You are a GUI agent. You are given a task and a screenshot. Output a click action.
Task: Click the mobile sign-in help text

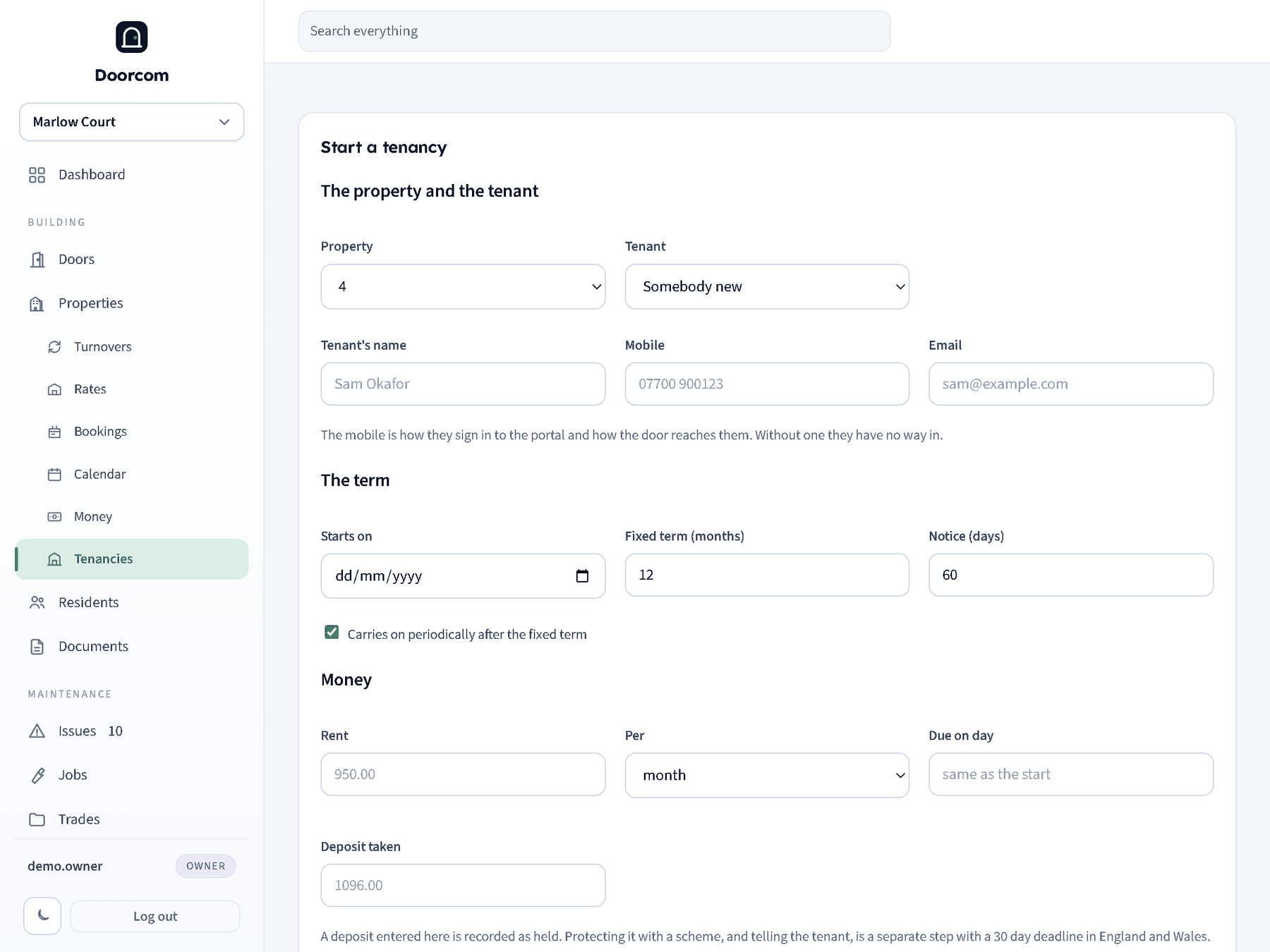tap(631, 435)
